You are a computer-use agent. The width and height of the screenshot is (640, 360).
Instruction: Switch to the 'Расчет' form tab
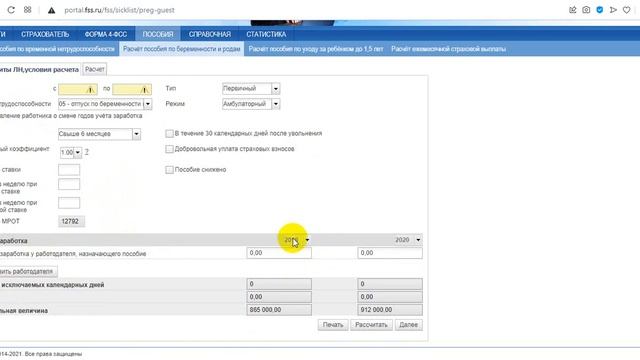tap(95, 69)
